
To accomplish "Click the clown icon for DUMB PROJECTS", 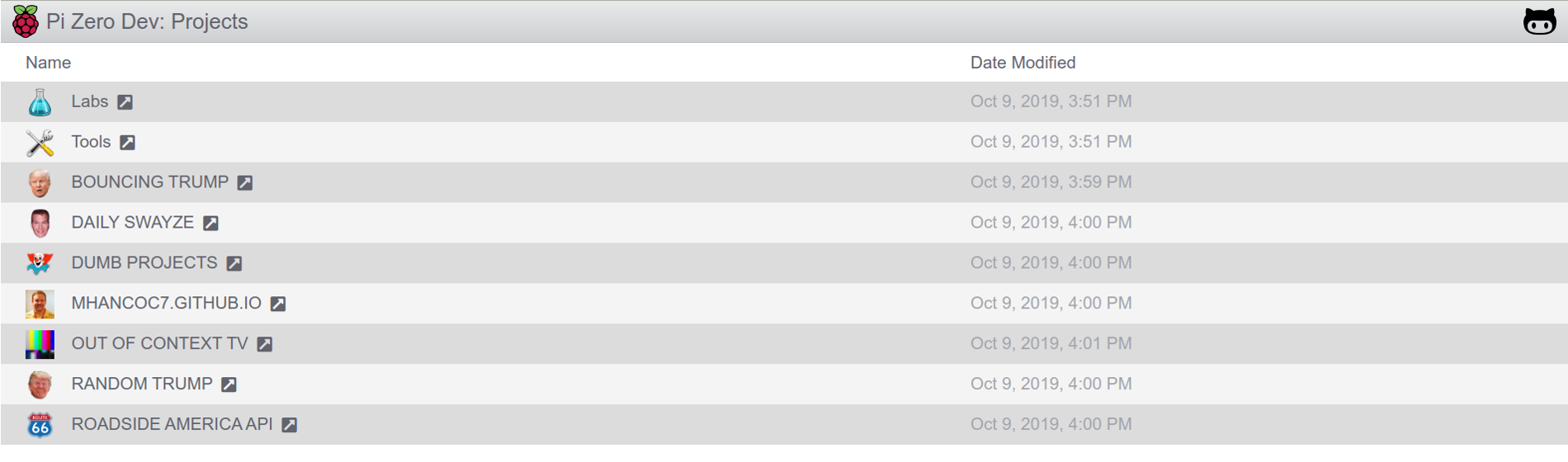I will coord(40,263).
